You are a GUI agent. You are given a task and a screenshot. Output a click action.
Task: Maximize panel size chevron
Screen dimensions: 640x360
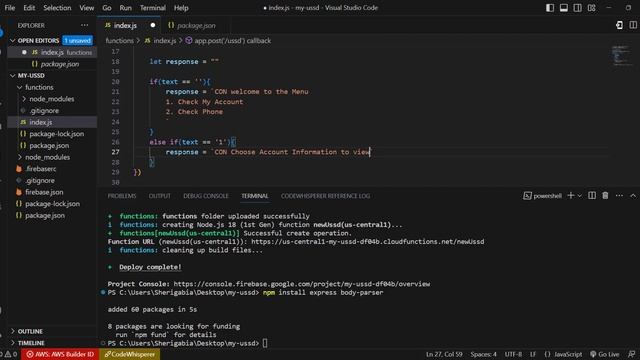coord(633,196)
